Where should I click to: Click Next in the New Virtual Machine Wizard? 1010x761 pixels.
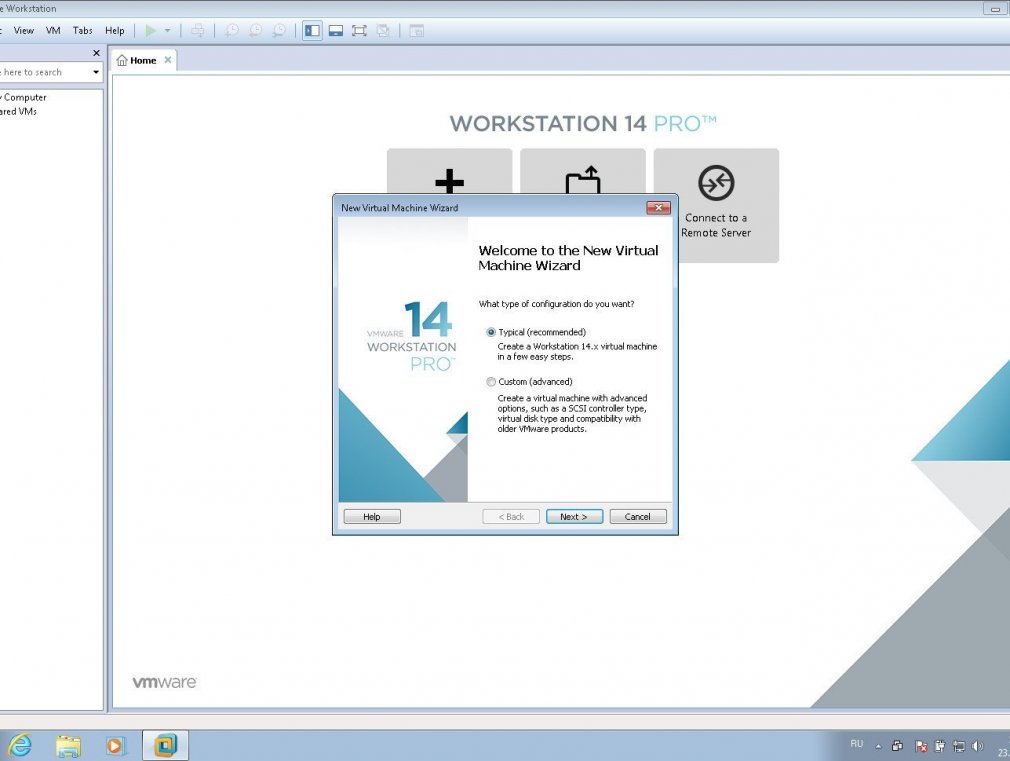tap(574, 516)
